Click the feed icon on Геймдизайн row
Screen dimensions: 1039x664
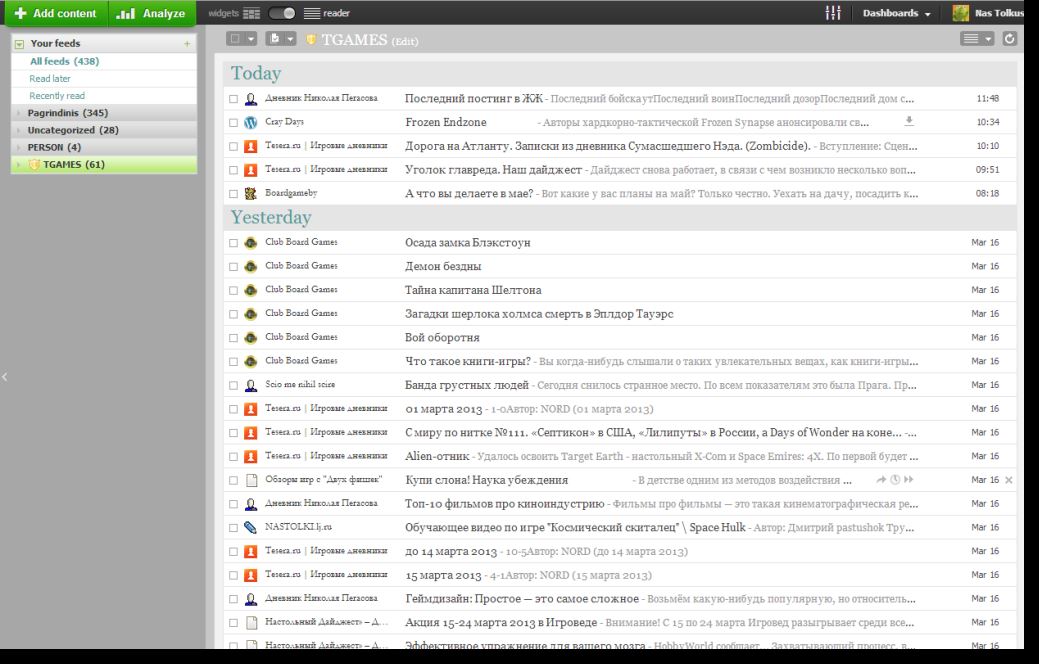coord(250,599)
